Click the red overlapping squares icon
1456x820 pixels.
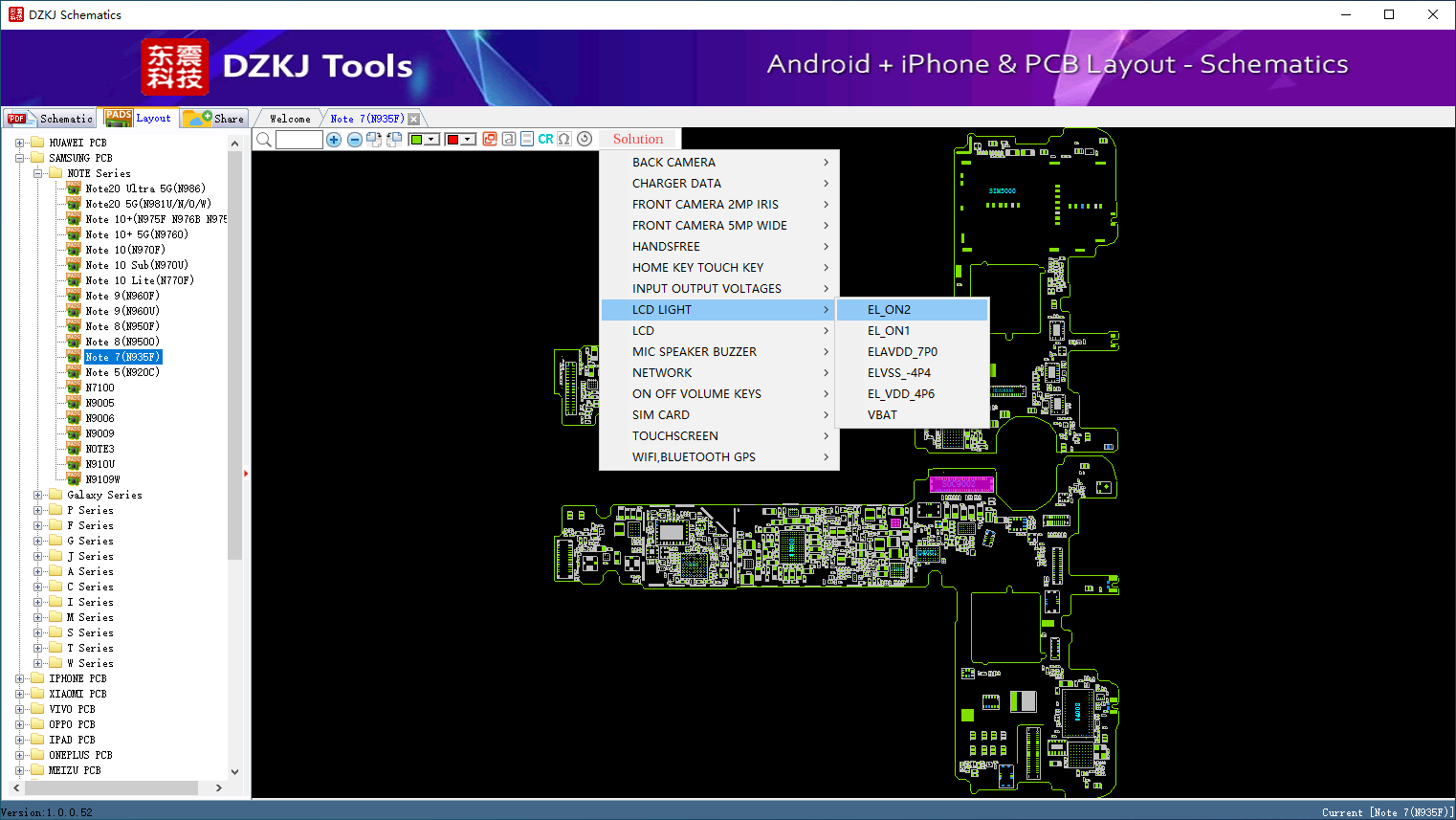pyautogui.click(x=490, y=139)
